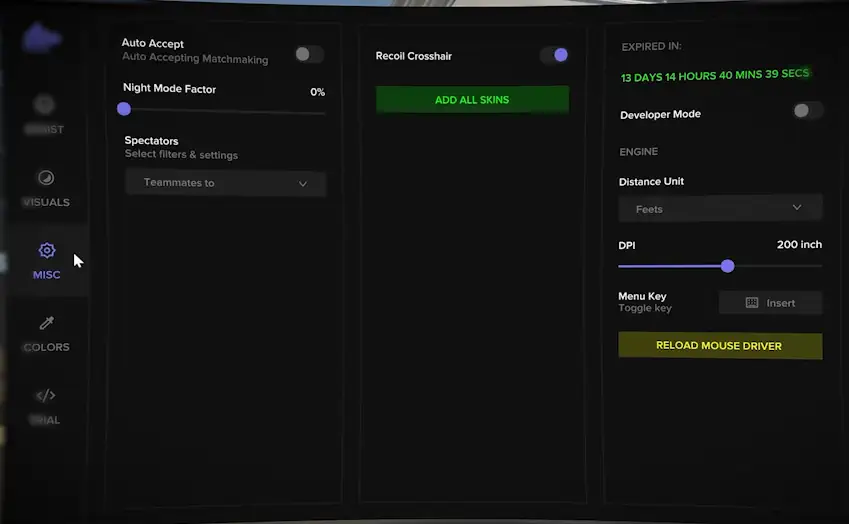
Task: Click the Developer Mode label
Action: click(x=661, y=114)
